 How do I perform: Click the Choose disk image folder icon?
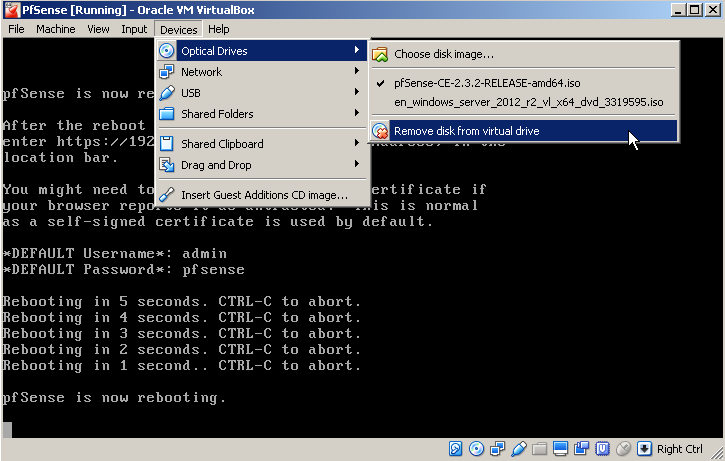point(380,54)
